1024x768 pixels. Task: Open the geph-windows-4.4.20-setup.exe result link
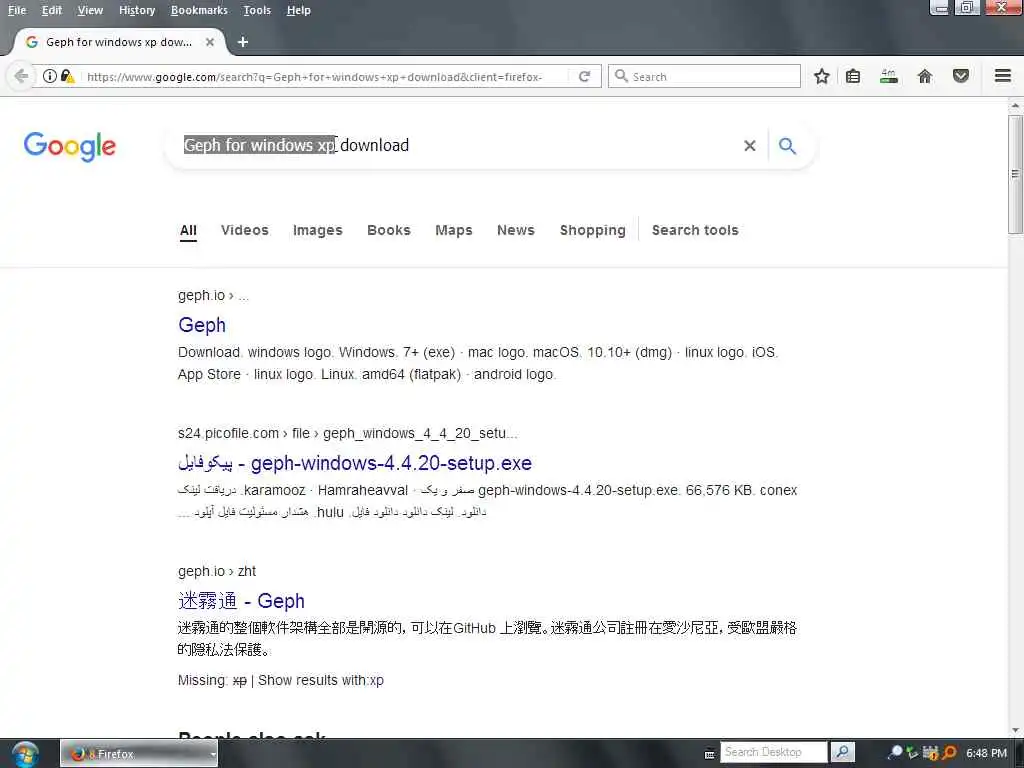[x=355, y=463]
